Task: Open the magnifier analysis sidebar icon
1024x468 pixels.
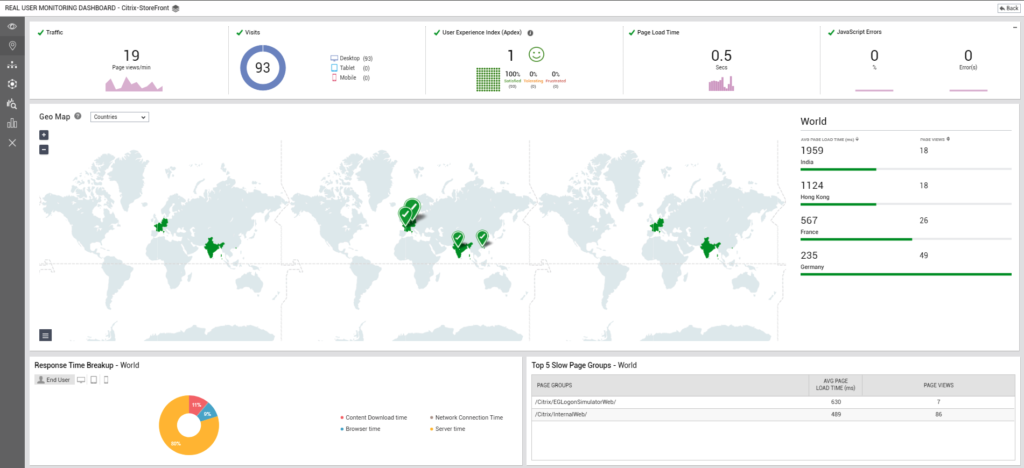Action: [x=12, y=104]
